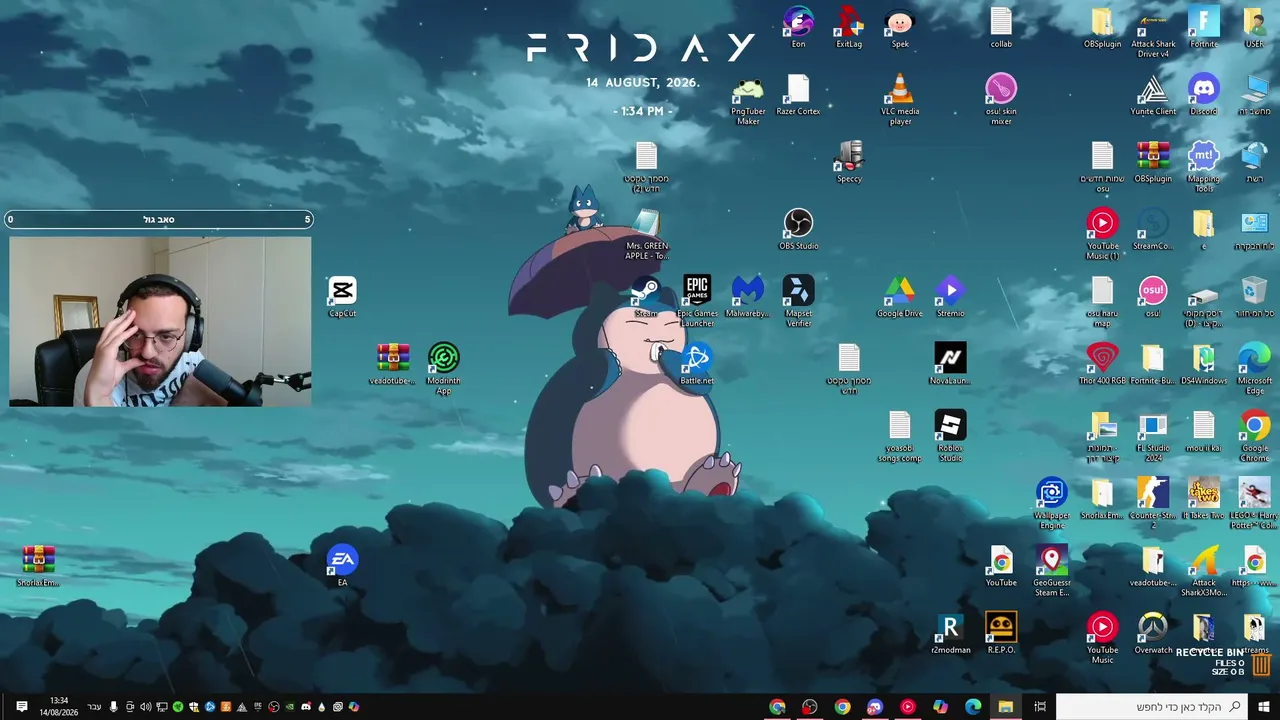The width and height of the screenshot is (1280, 720).
Task: Launch the Yunite Client shortcut
Action: tap(1153, 95)
